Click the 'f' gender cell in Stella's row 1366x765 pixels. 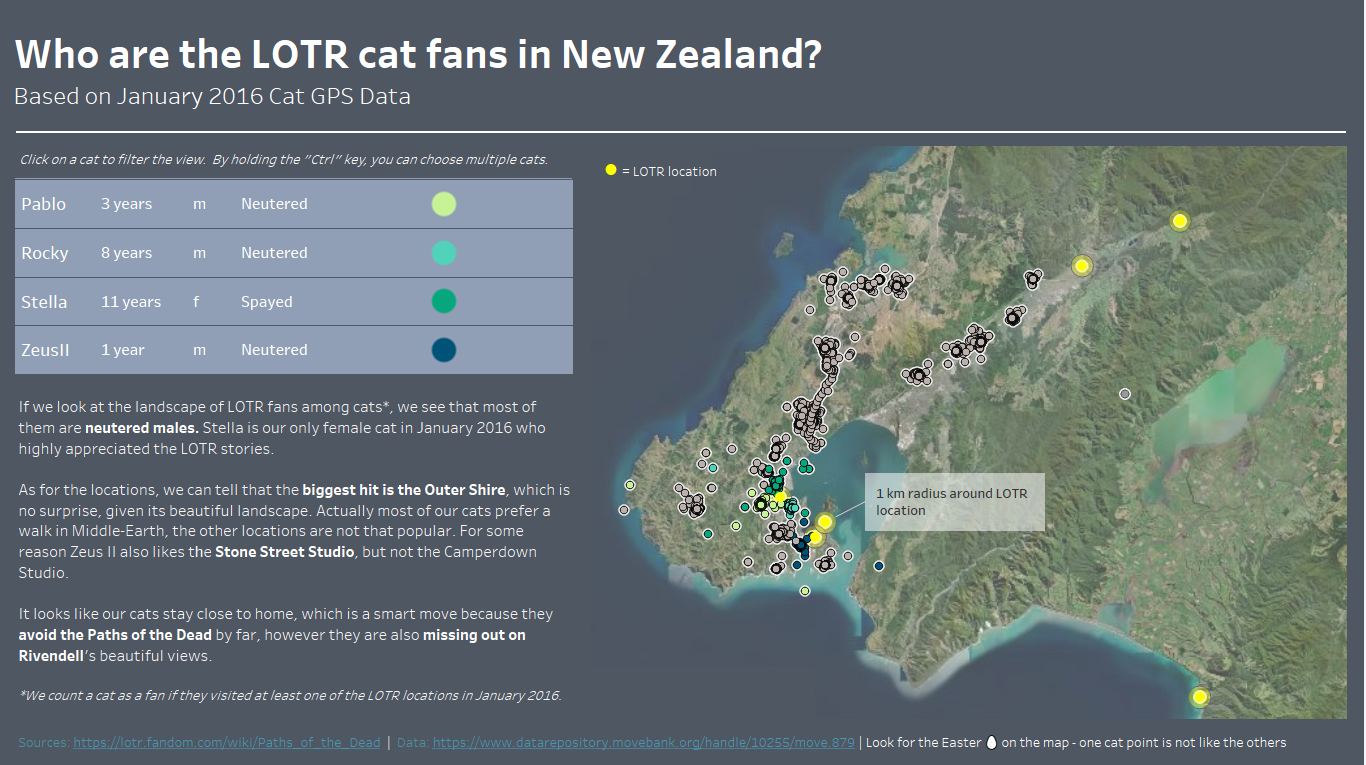point(196,302)
